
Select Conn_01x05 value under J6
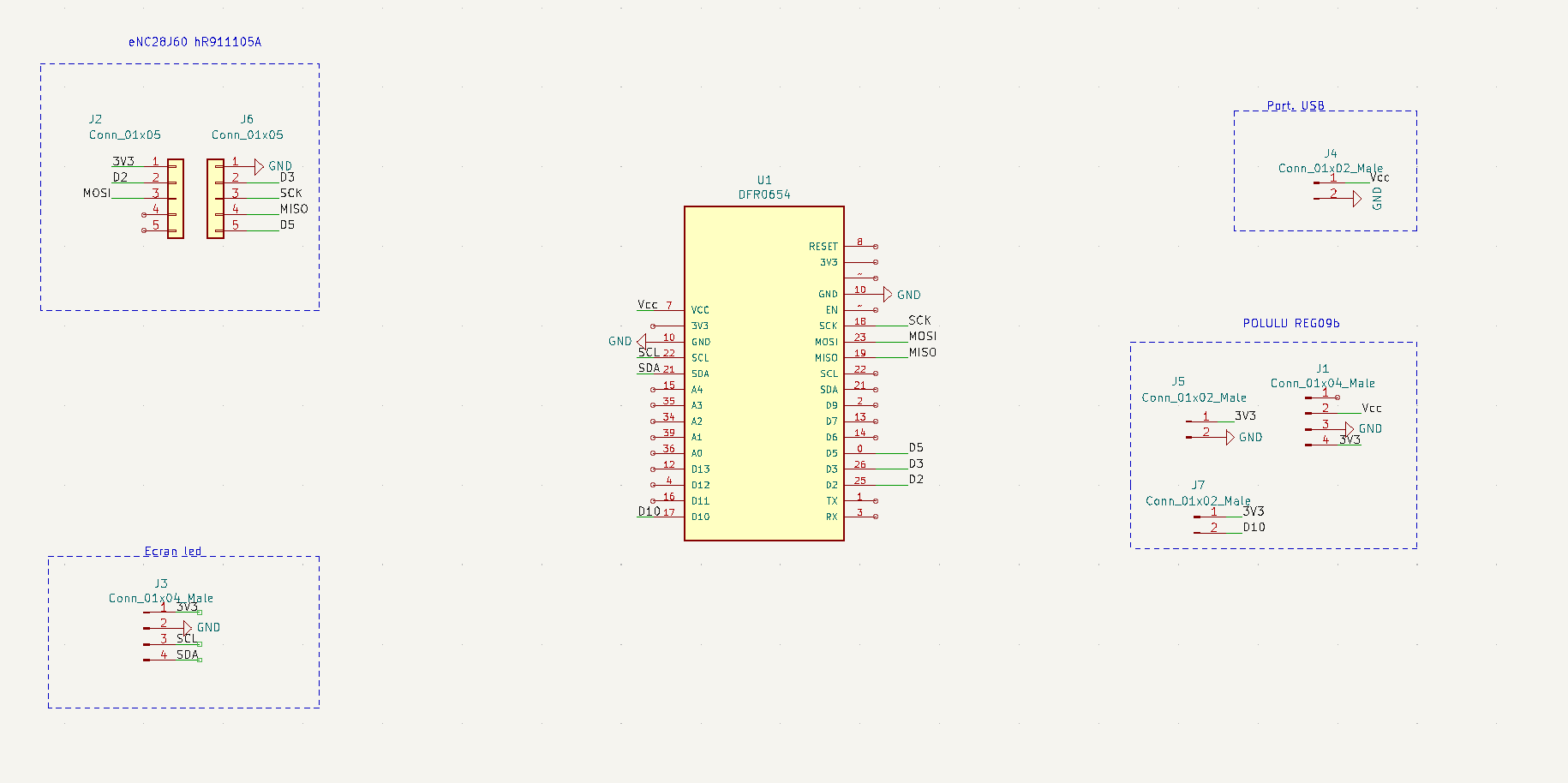coord(248,134)
